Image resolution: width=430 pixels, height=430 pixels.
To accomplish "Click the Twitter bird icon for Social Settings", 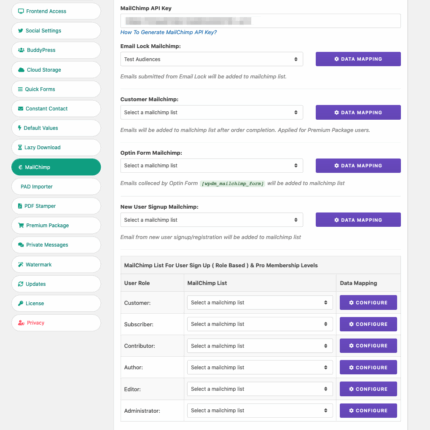I will (21, 31).
